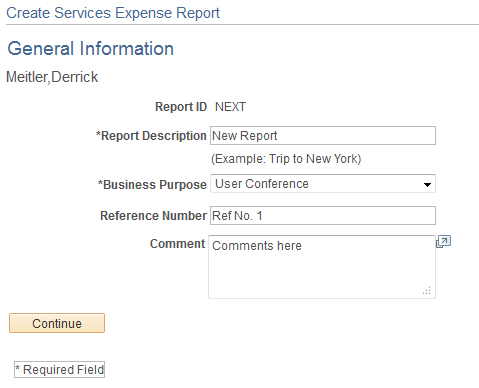Screen dimensions: 479x388
Task: Open the Comment field pop-out editor icon
Action: click(x=443, y=242)
